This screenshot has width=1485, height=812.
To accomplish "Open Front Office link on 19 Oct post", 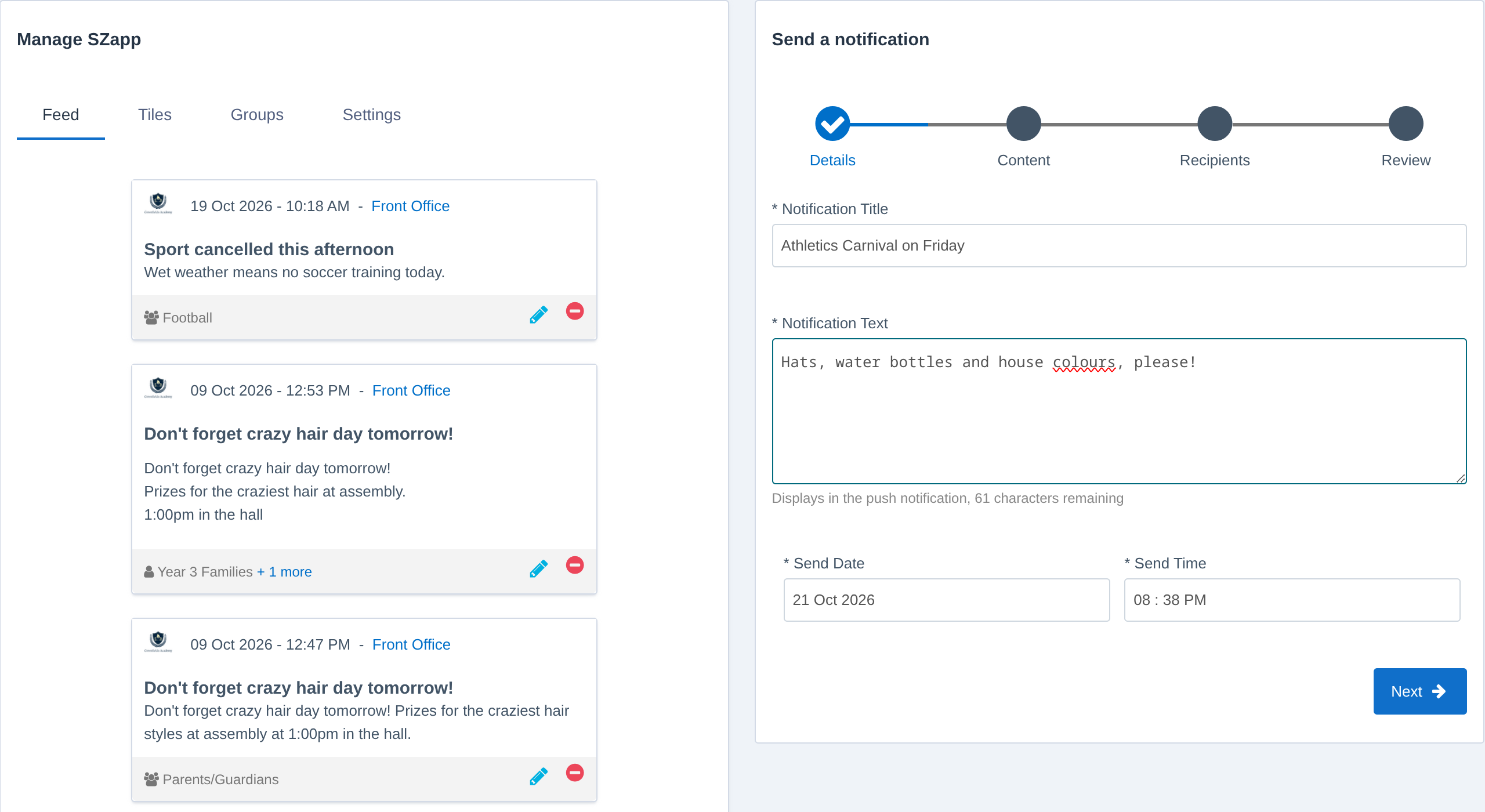I will 411,206.
